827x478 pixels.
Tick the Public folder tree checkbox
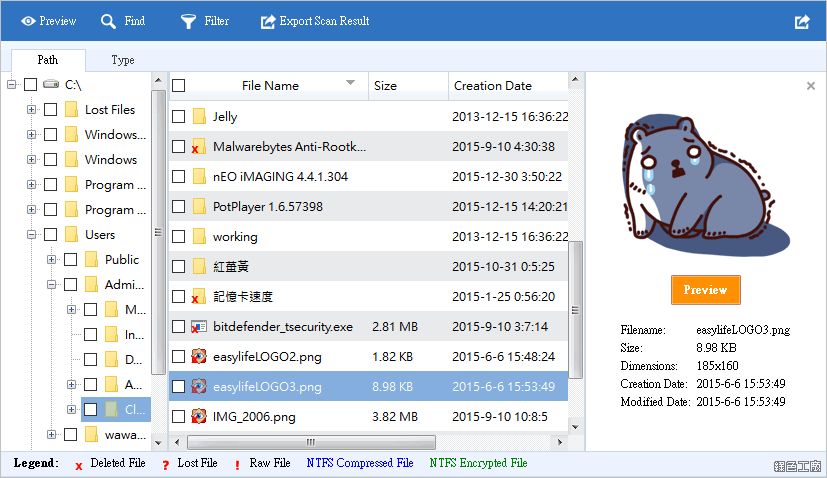(71, 260)
